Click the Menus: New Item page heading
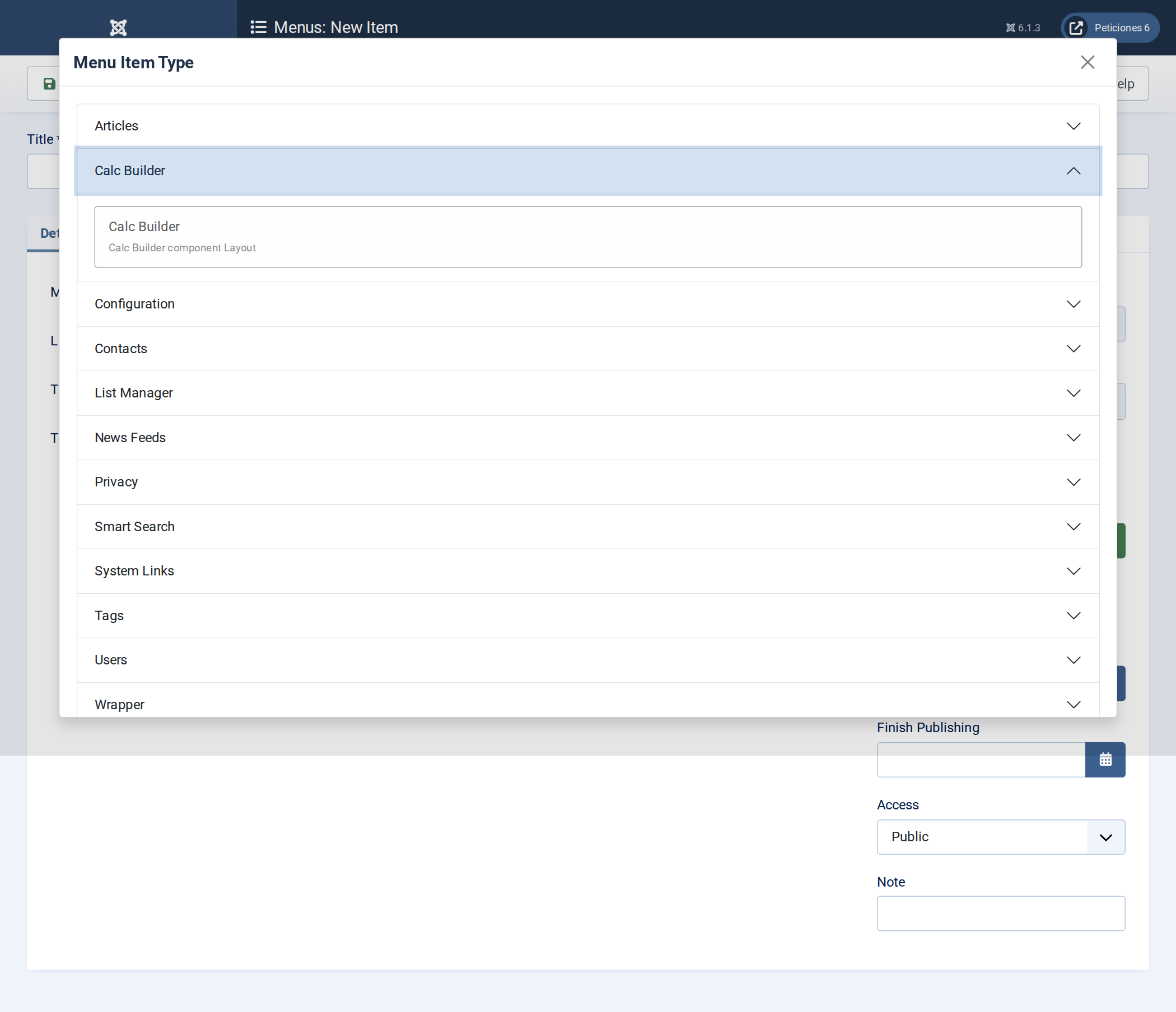 tap(335, 27)
